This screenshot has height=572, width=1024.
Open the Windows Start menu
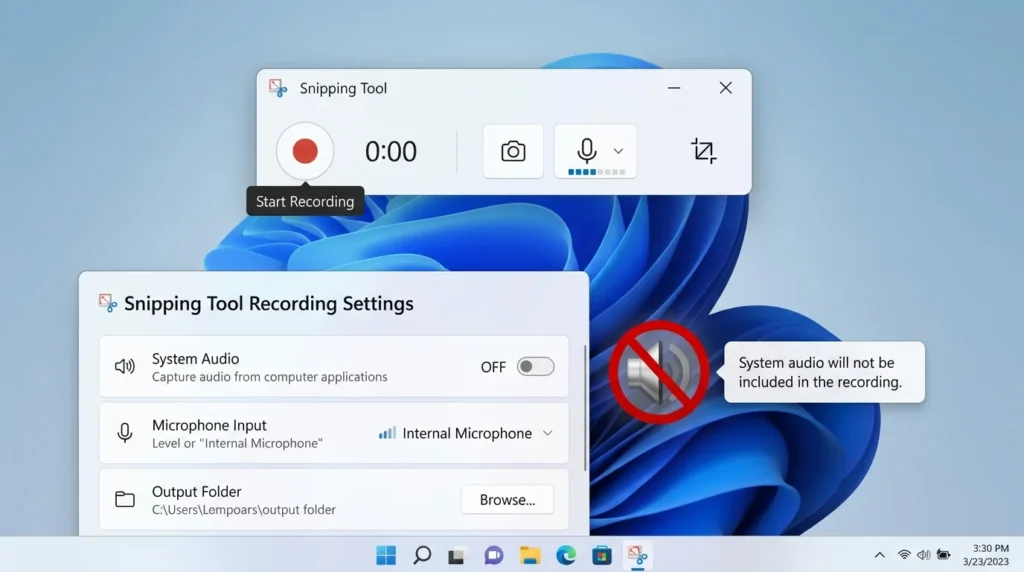coord(386,555)
